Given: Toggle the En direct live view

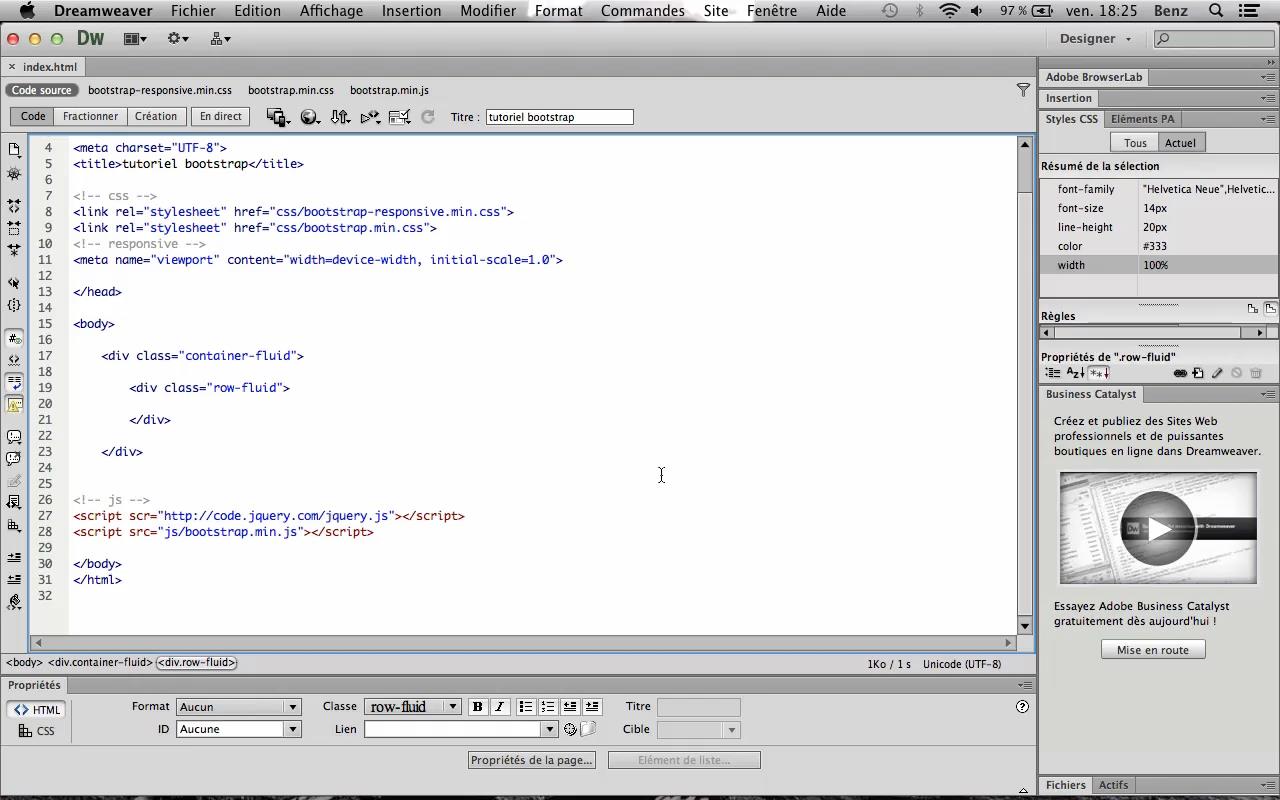Looking at the screenshot, I should [220, 117].
